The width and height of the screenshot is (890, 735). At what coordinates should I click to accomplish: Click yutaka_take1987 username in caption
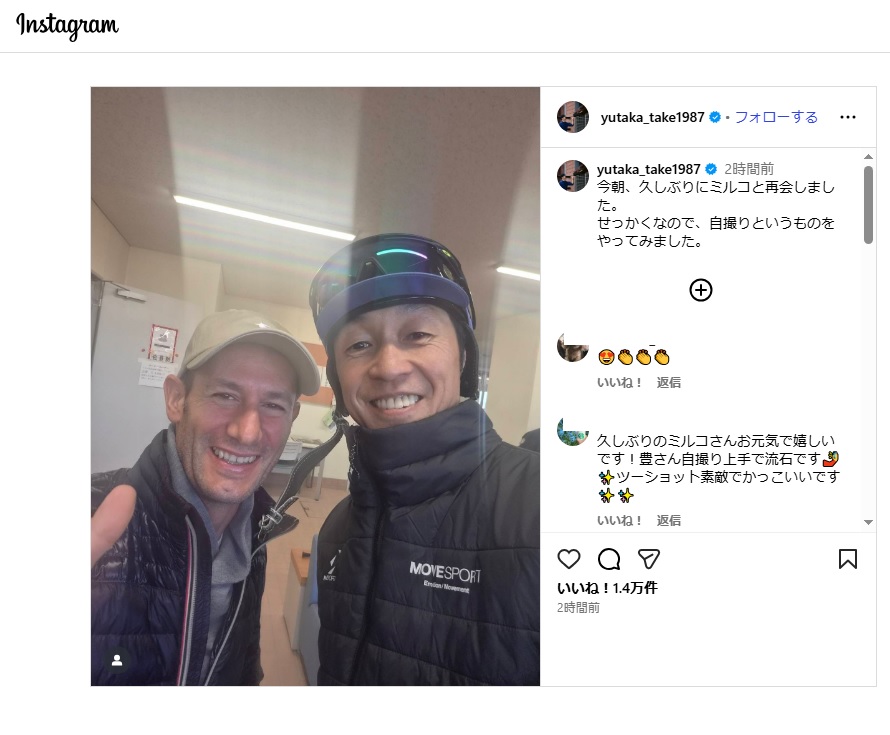click(648, 169)
